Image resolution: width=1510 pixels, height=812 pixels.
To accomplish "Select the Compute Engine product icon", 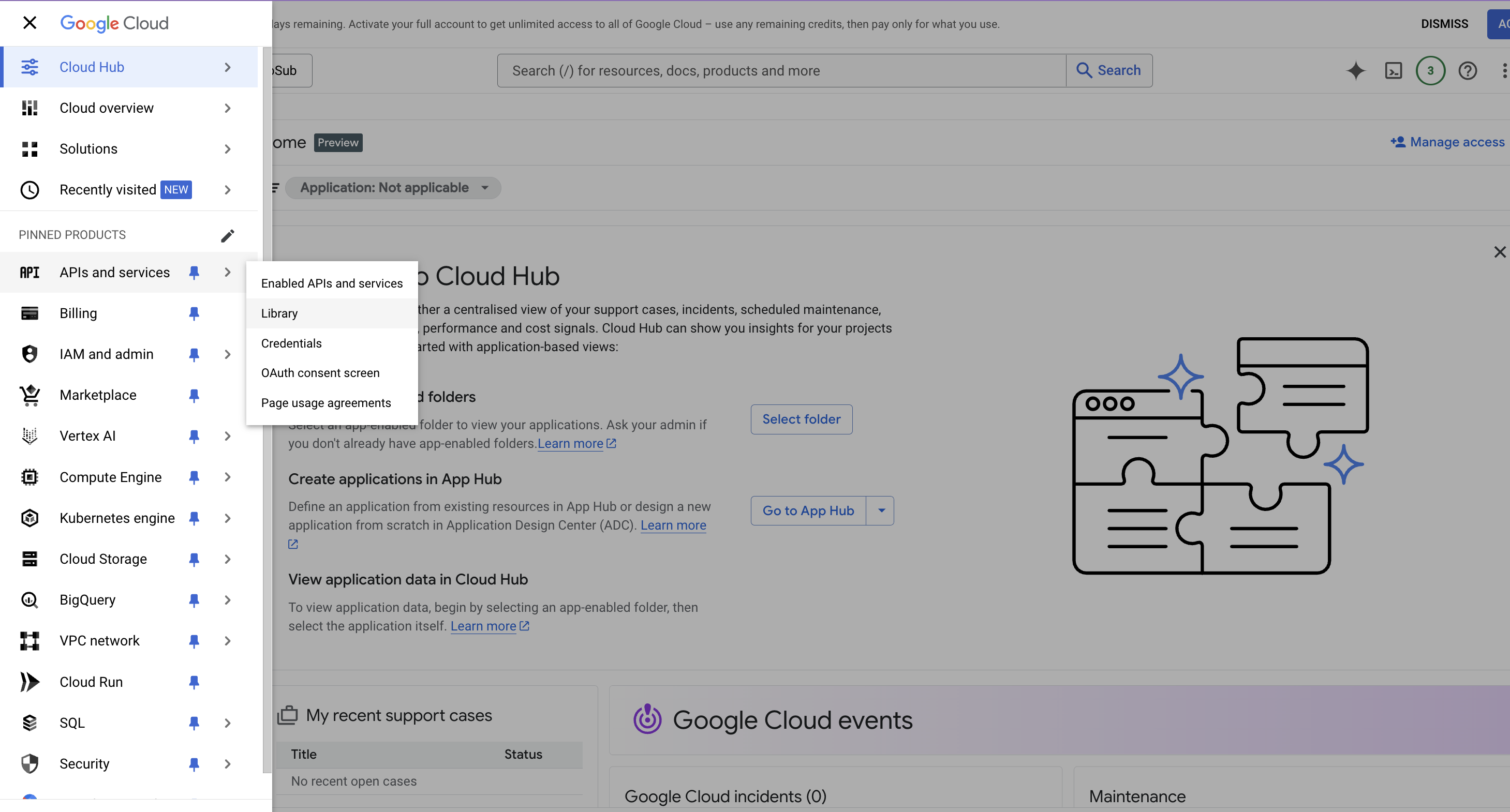I will (x=29, y=477).
